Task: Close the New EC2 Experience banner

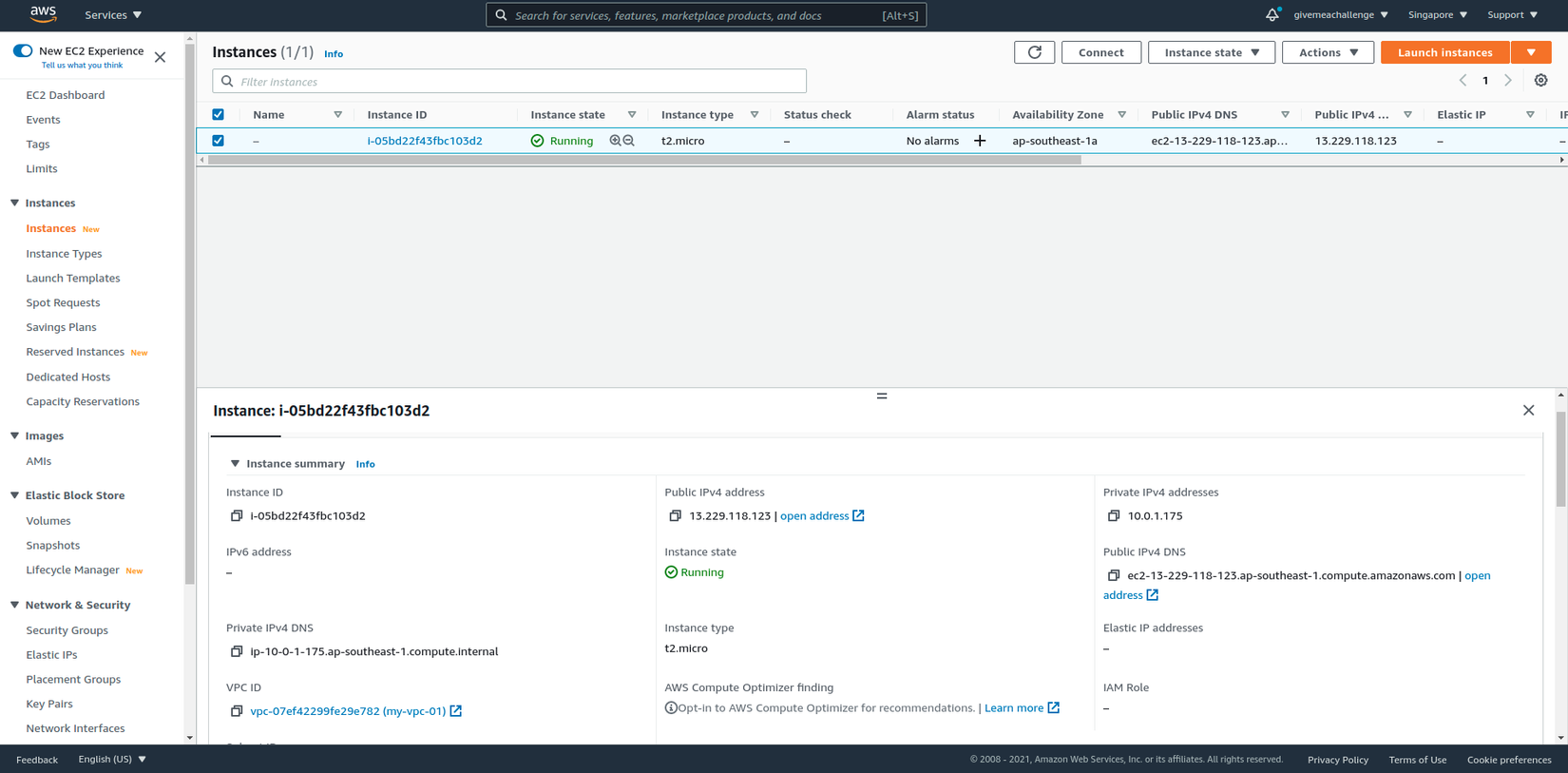Action: [x=161, y=57]
